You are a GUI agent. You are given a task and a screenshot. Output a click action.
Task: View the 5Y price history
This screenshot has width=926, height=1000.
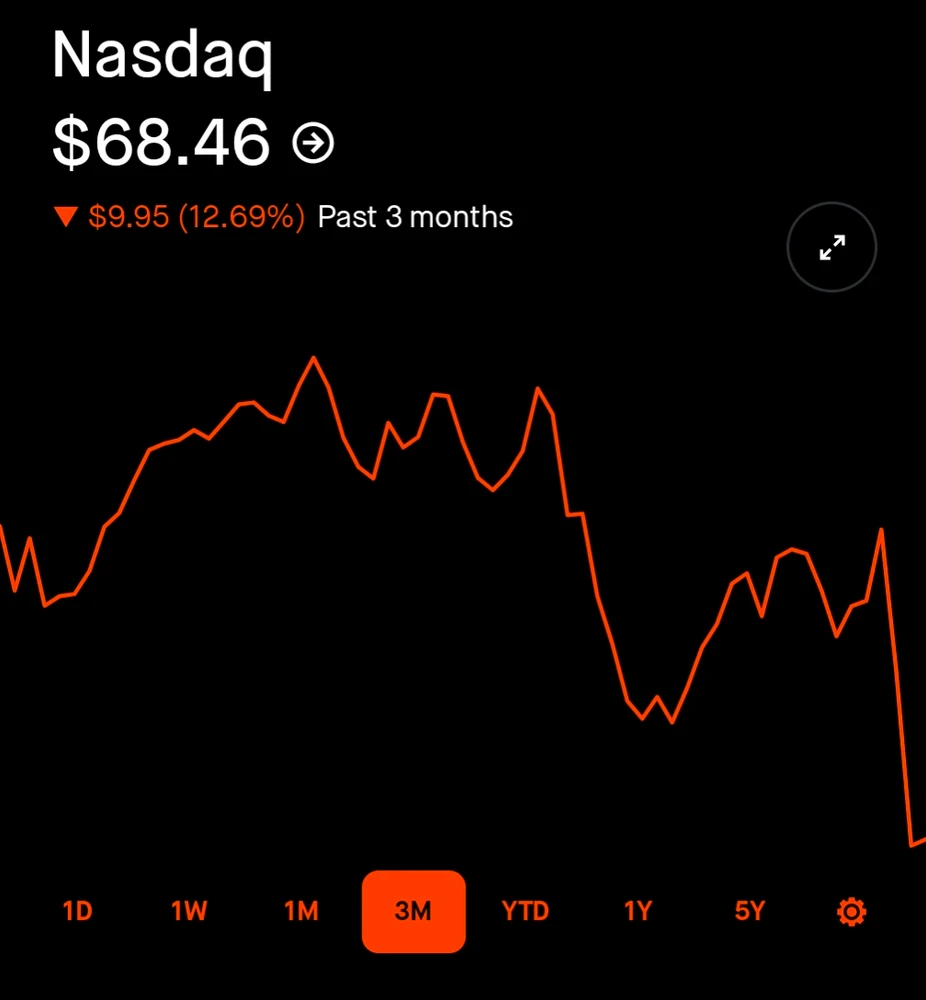tap(749, 912)
